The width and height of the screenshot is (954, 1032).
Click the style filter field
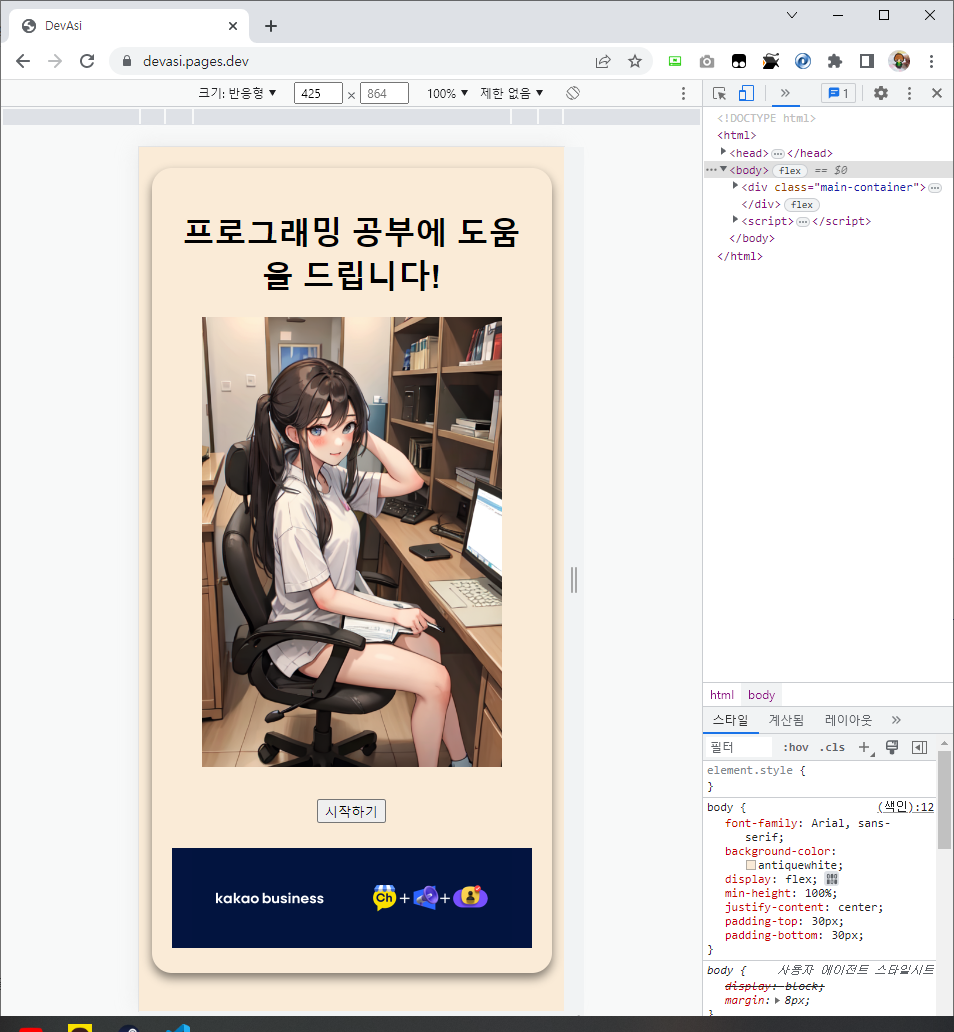(739, 747)
